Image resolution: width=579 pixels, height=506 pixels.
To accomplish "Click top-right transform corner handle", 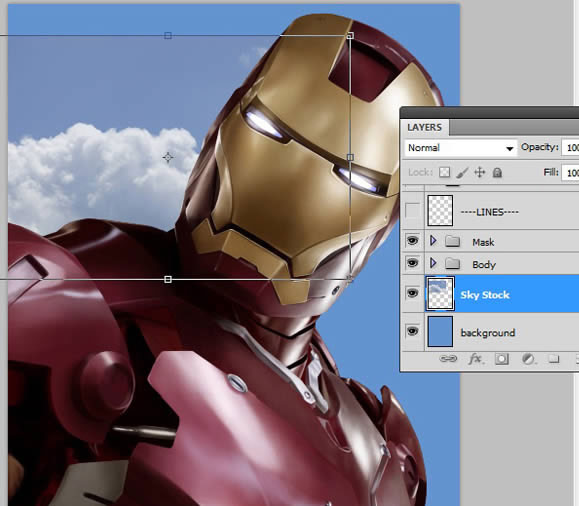I will pos(350,36).
